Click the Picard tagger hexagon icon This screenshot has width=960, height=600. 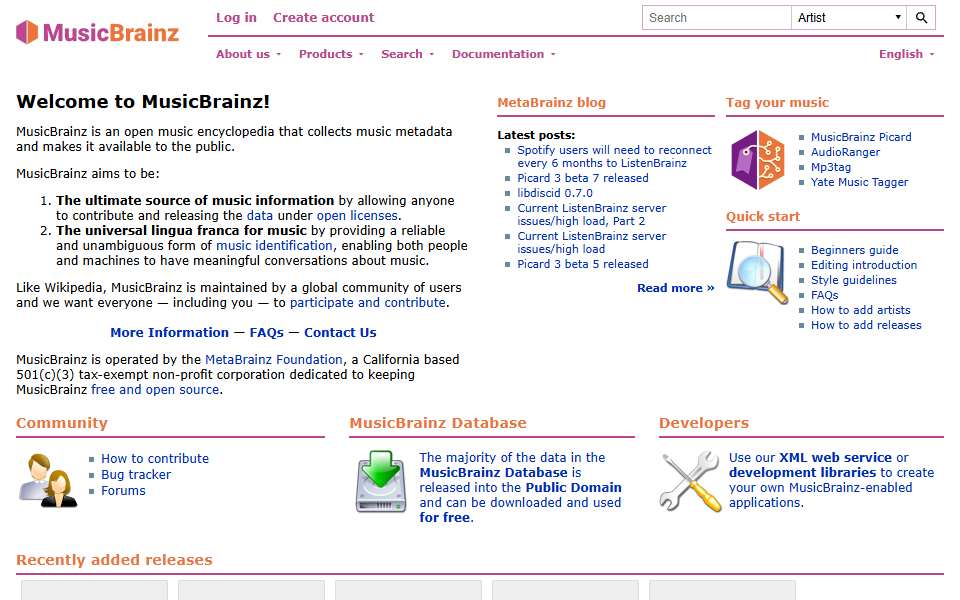tap(757, 160)
